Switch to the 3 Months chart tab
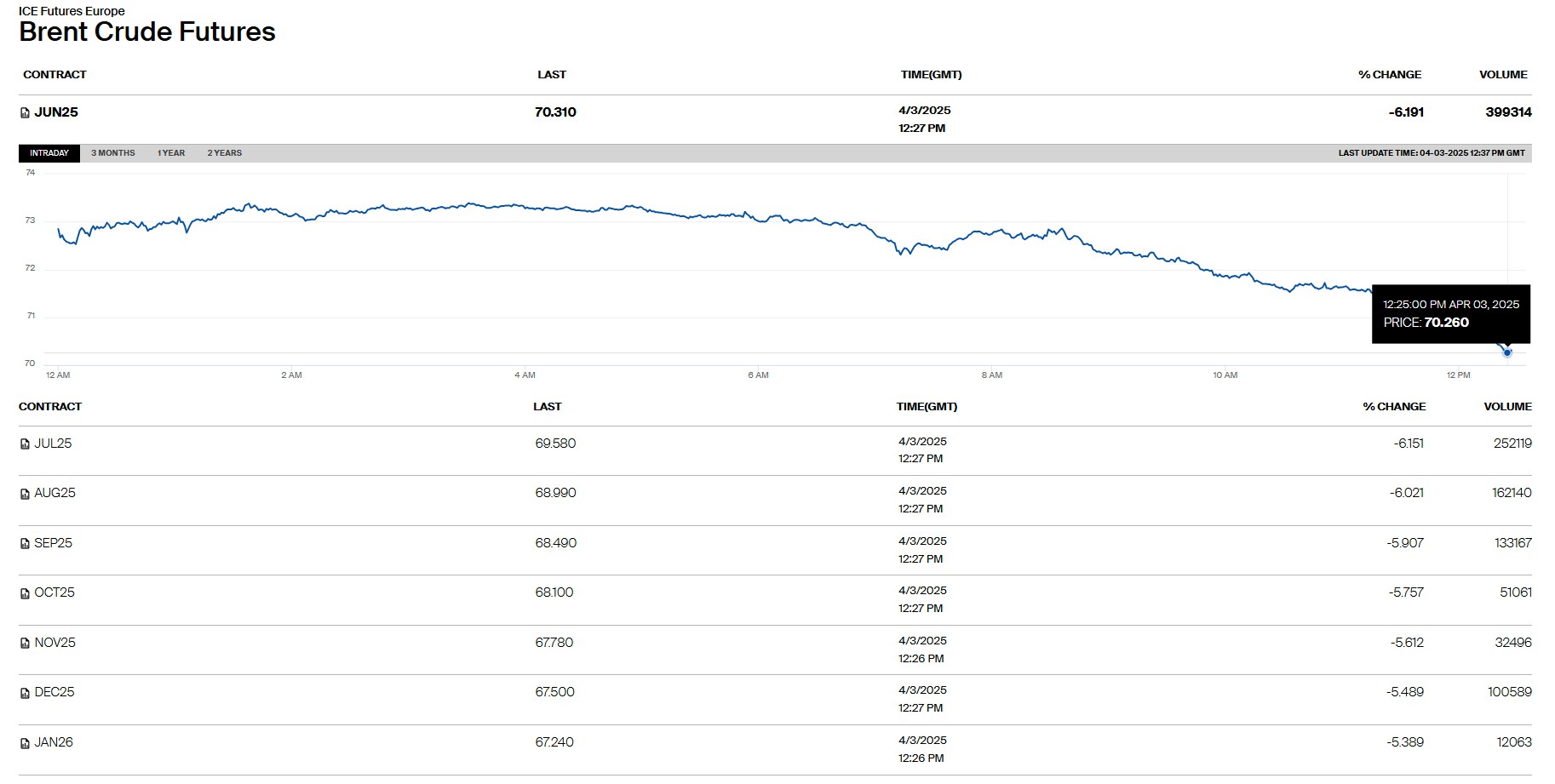The image size is (1555, 784). tap(113, 153)
